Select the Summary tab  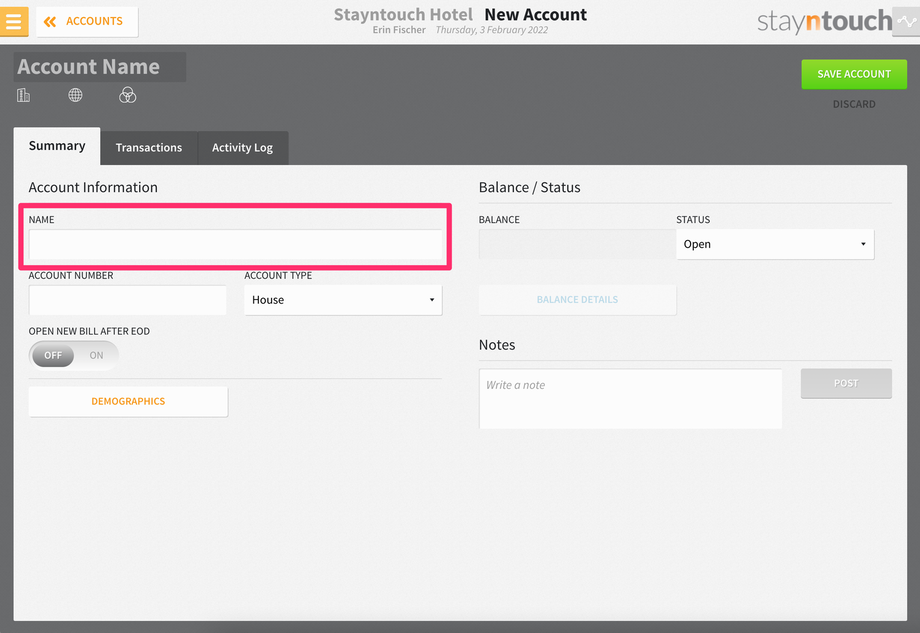[57, 146]
